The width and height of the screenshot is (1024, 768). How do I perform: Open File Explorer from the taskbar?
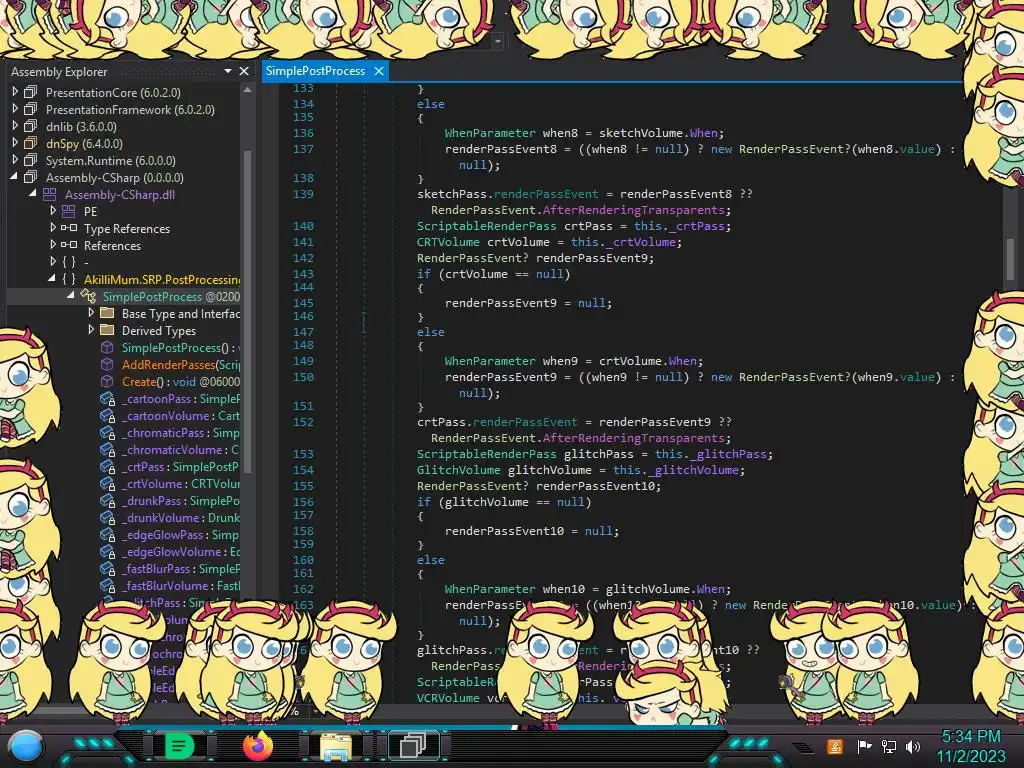coord(336,746)
